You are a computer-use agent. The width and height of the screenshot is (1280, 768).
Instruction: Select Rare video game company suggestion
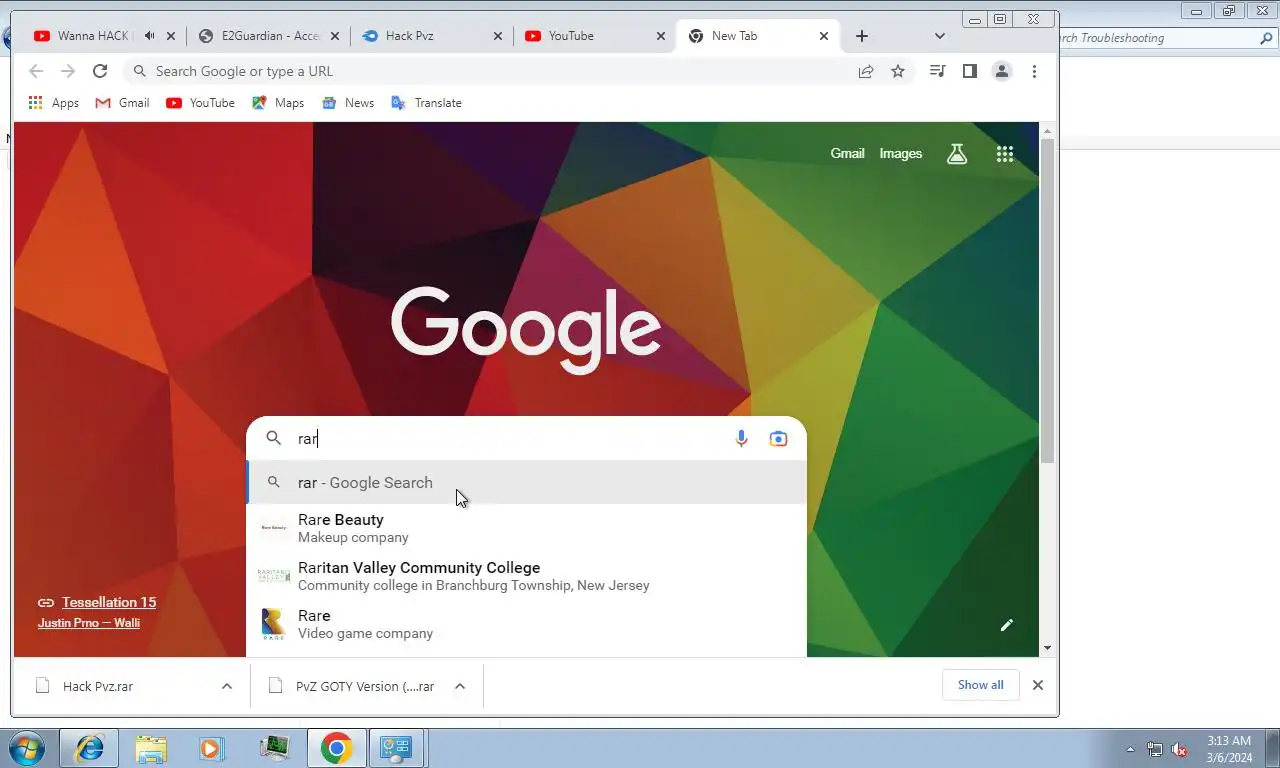tap(526, 624)
